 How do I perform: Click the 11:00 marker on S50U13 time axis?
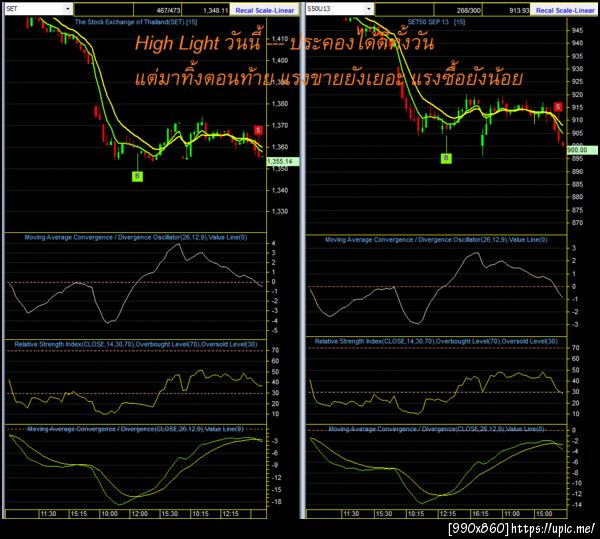pos(512,514)
